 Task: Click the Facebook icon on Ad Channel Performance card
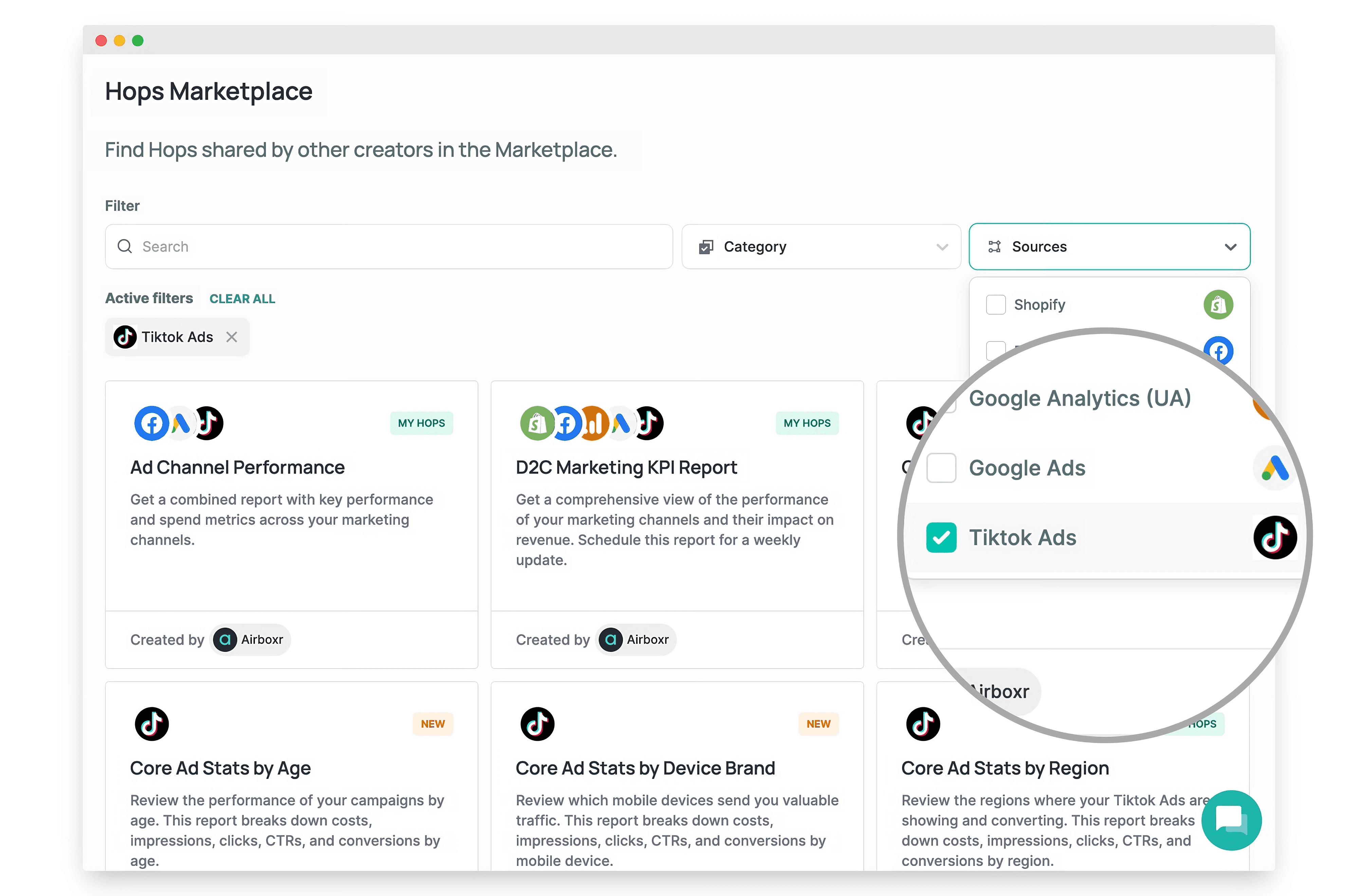pos(151,423)
